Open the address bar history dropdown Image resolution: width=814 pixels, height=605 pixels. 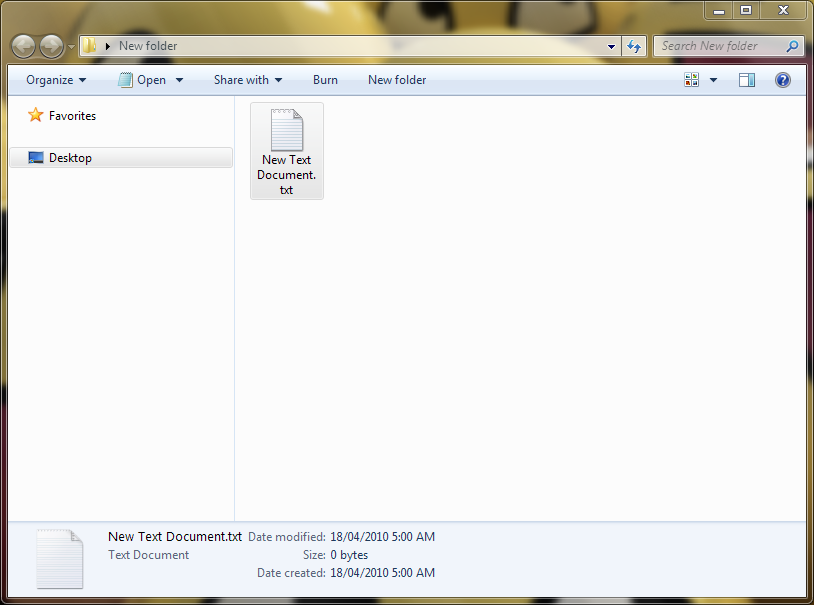pos(612,46)
